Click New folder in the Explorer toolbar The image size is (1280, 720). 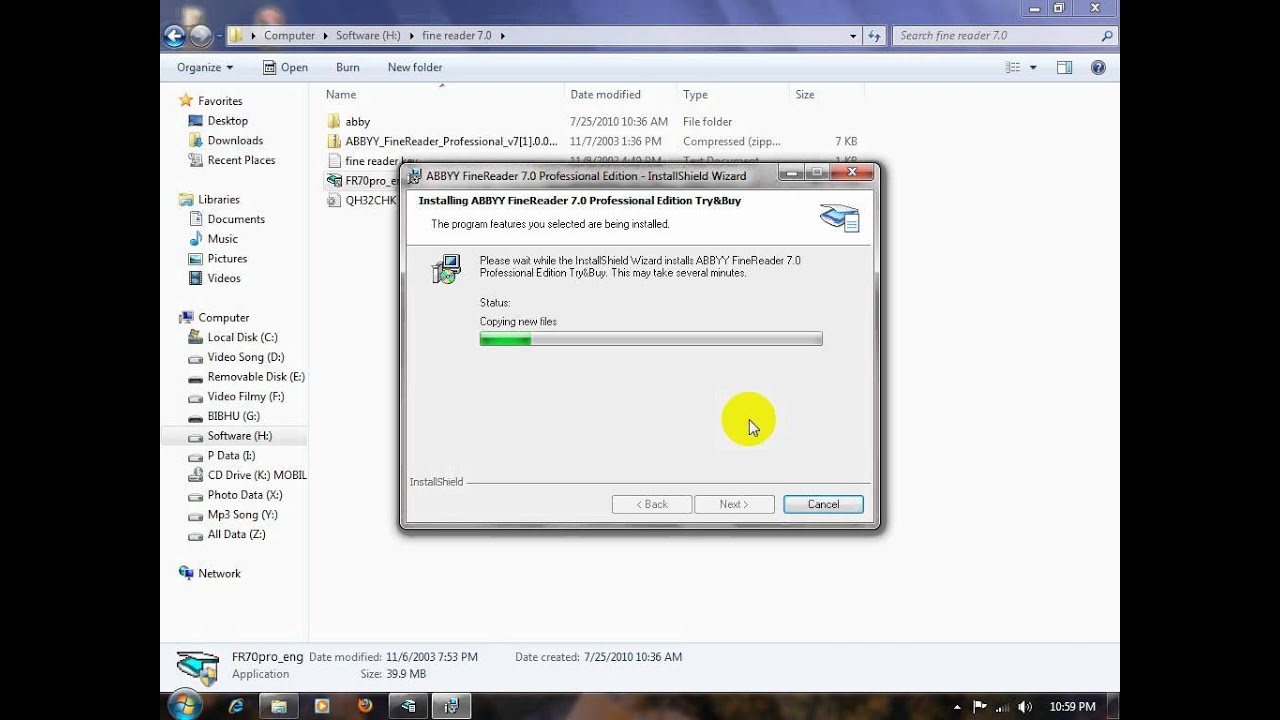point(415,67)
